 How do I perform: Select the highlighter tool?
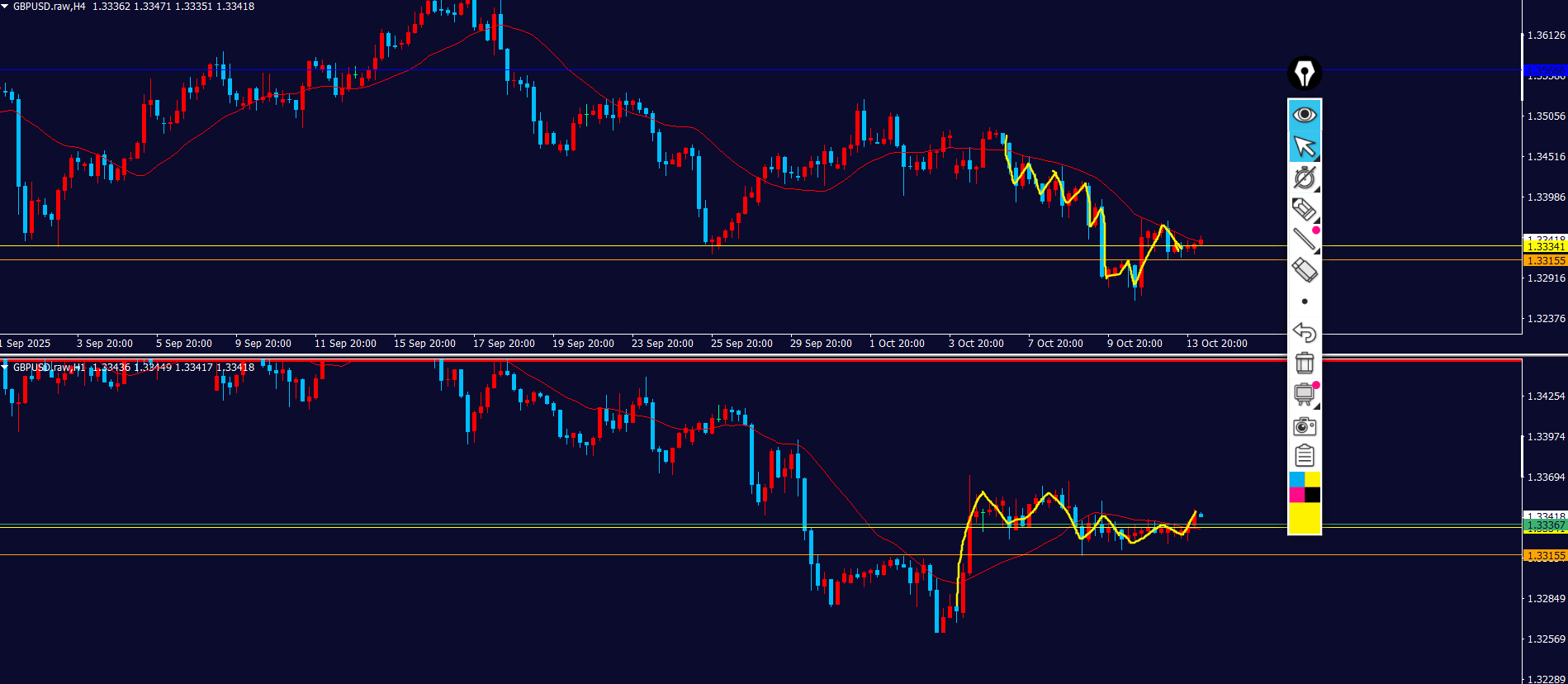1304,209
